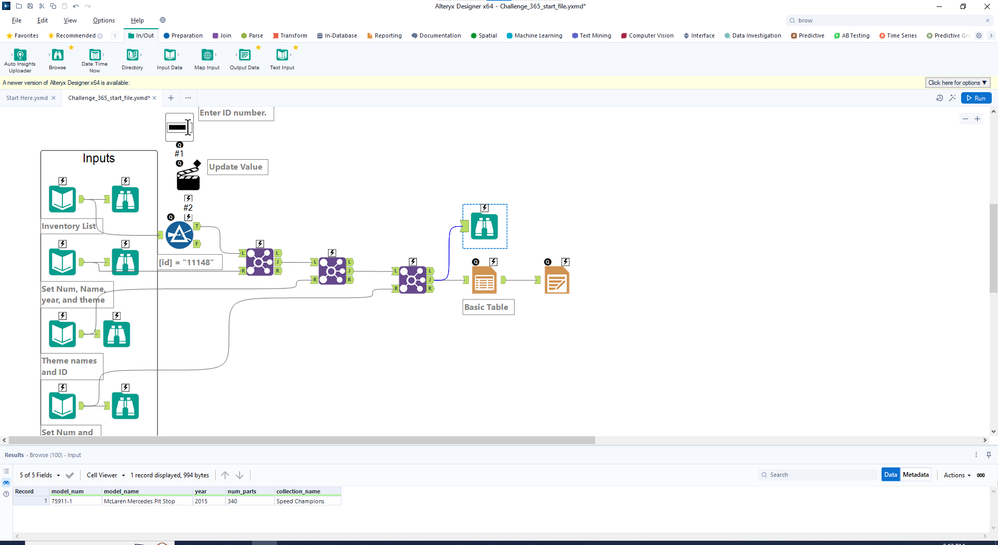Click the canvas horizontal scrollbar

[x=302, y=440]
